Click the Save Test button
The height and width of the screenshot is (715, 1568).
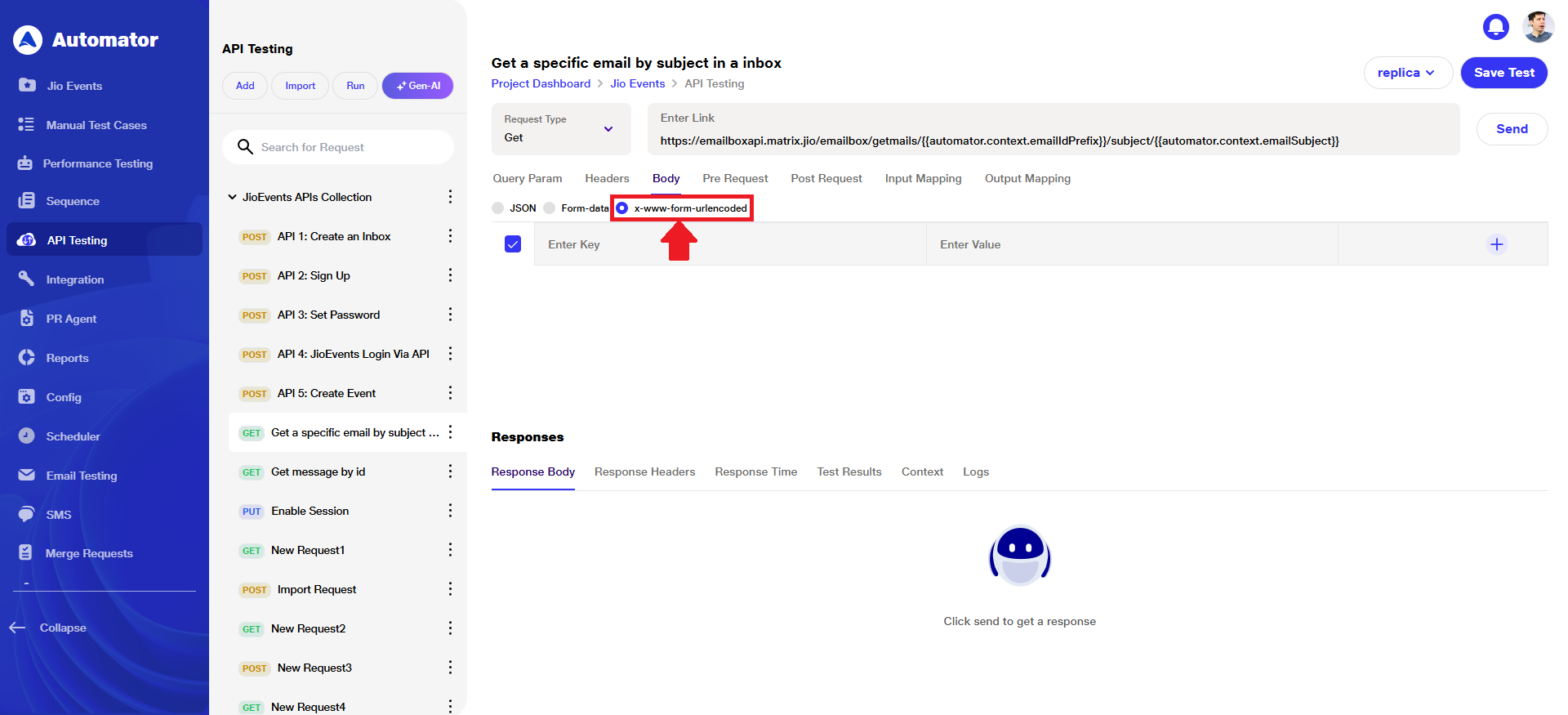tap(1503, 73)
